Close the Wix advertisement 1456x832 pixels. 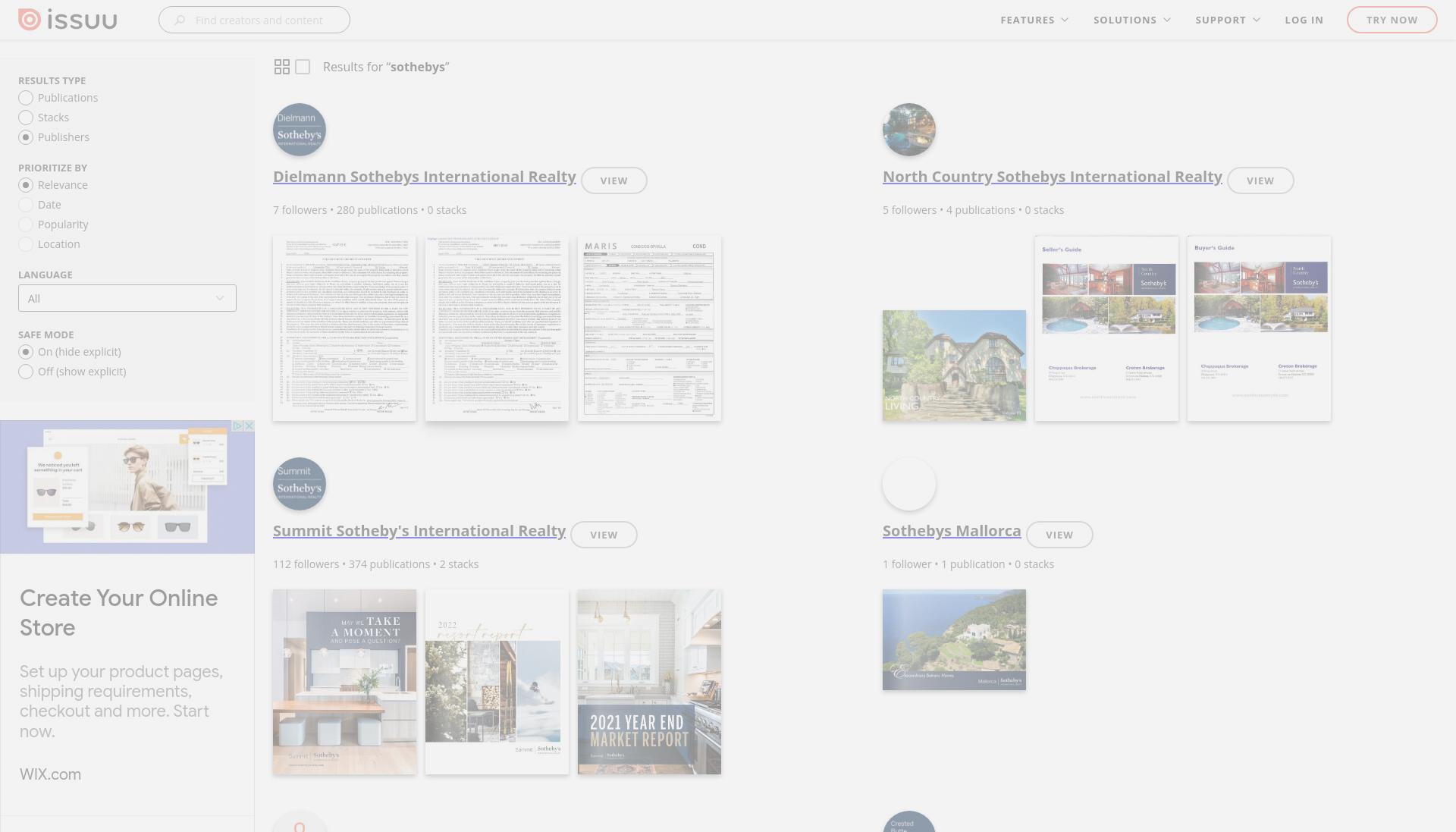tap(249, 426)
